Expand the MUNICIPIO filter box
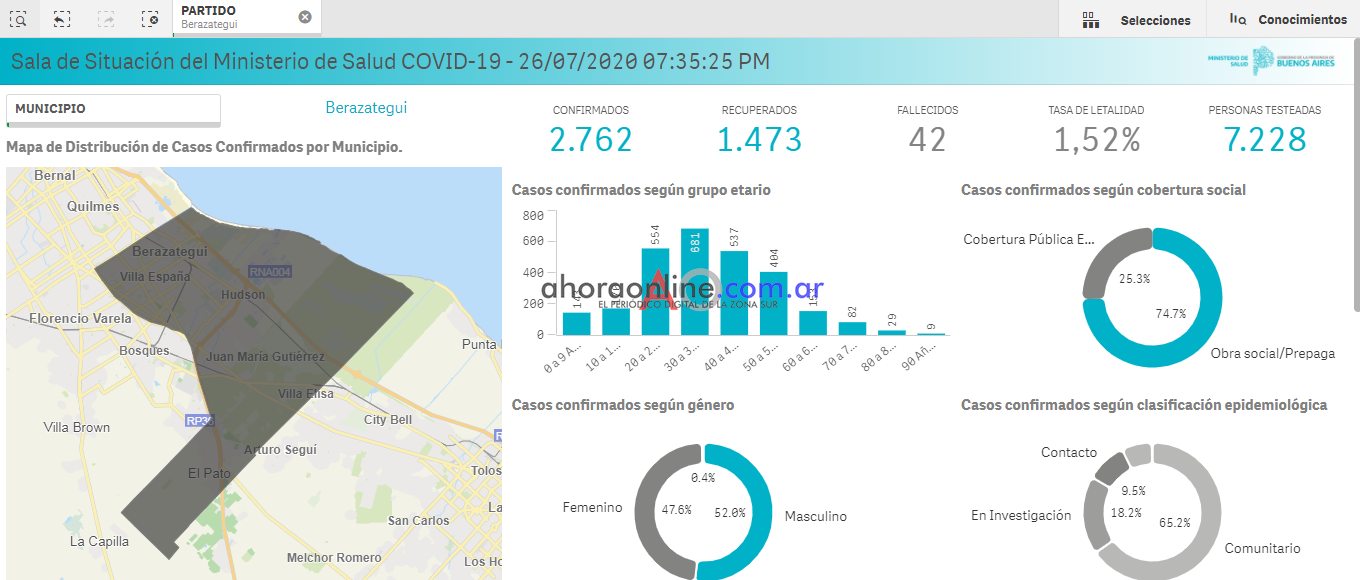 (x=113, y=109)
